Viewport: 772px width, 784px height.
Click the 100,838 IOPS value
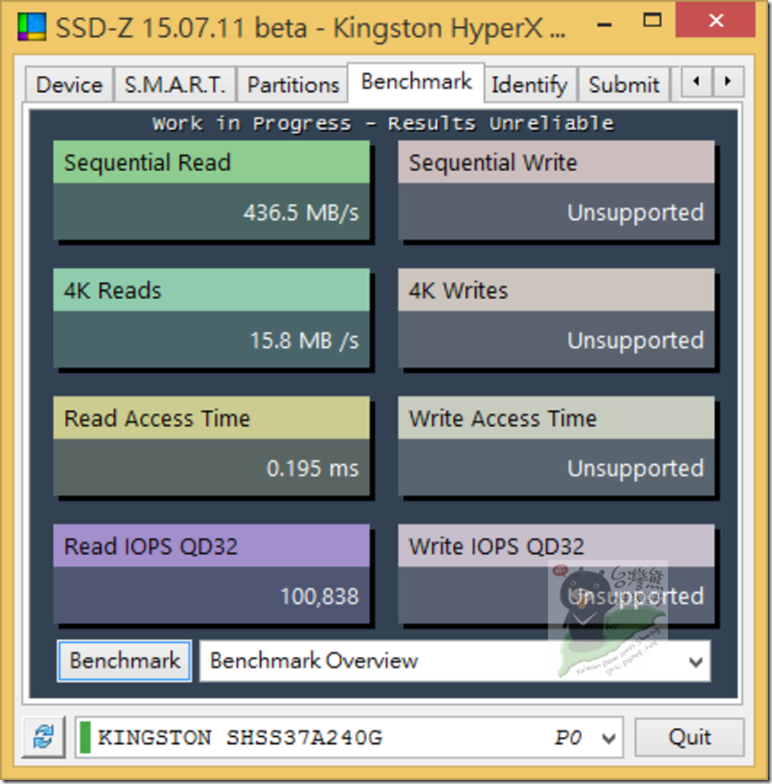320,596
